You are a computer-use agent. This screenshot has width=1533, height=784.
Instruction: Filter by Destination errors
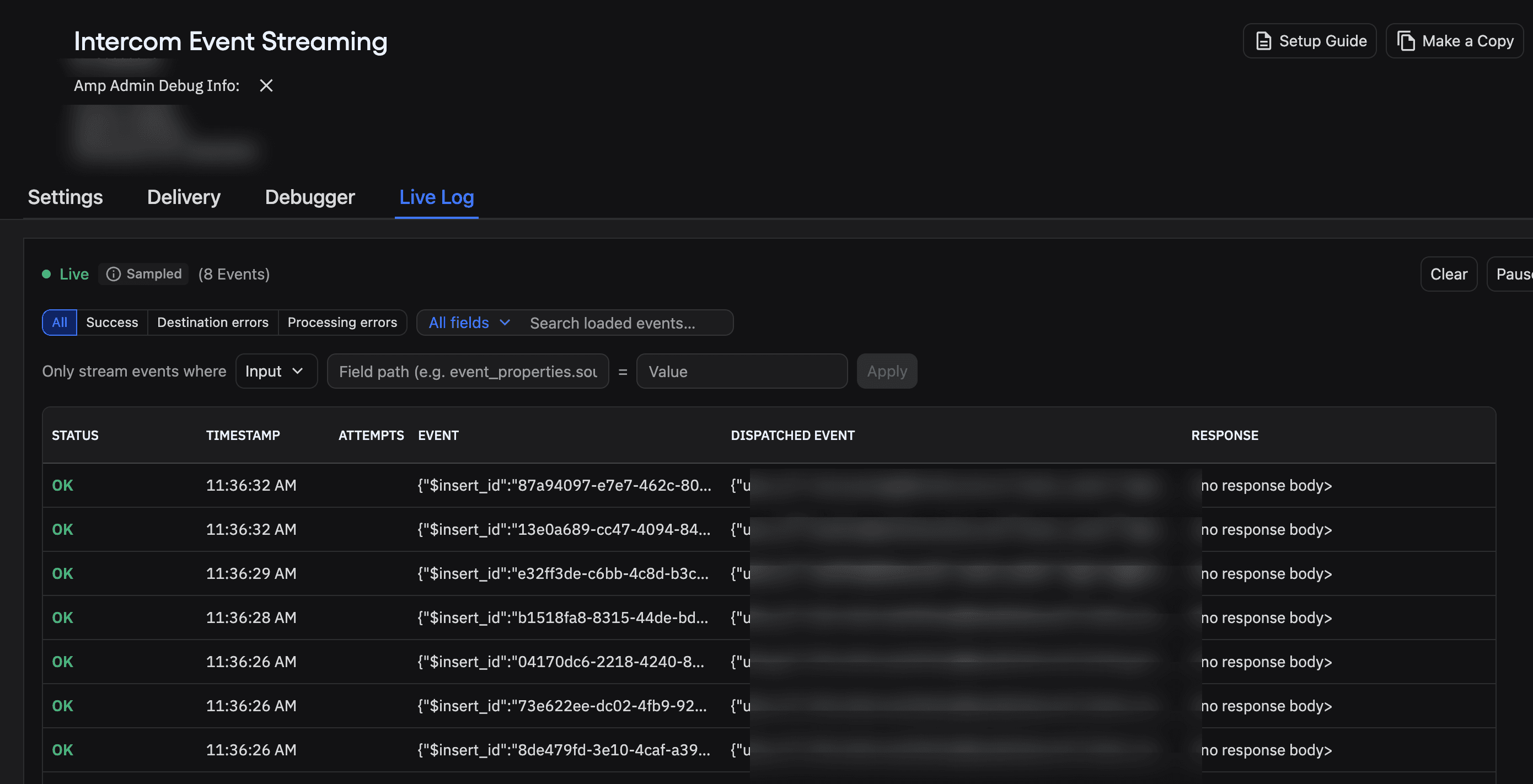tap(212, 323)
